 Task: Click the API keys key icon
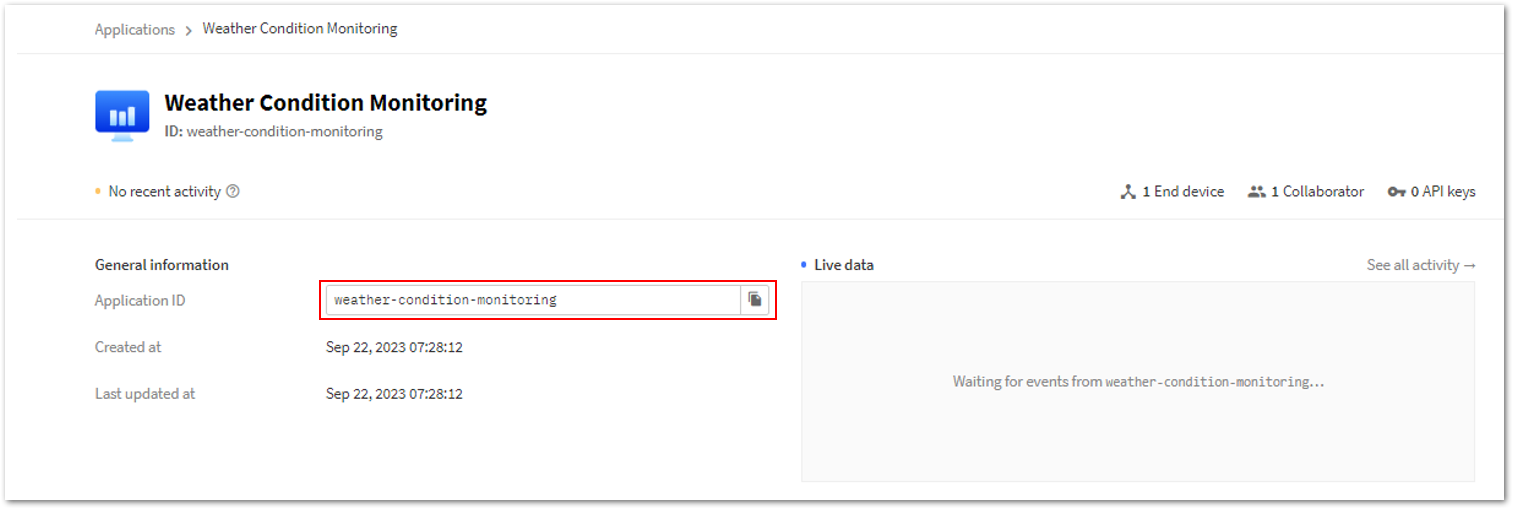tap(1397, 192)
